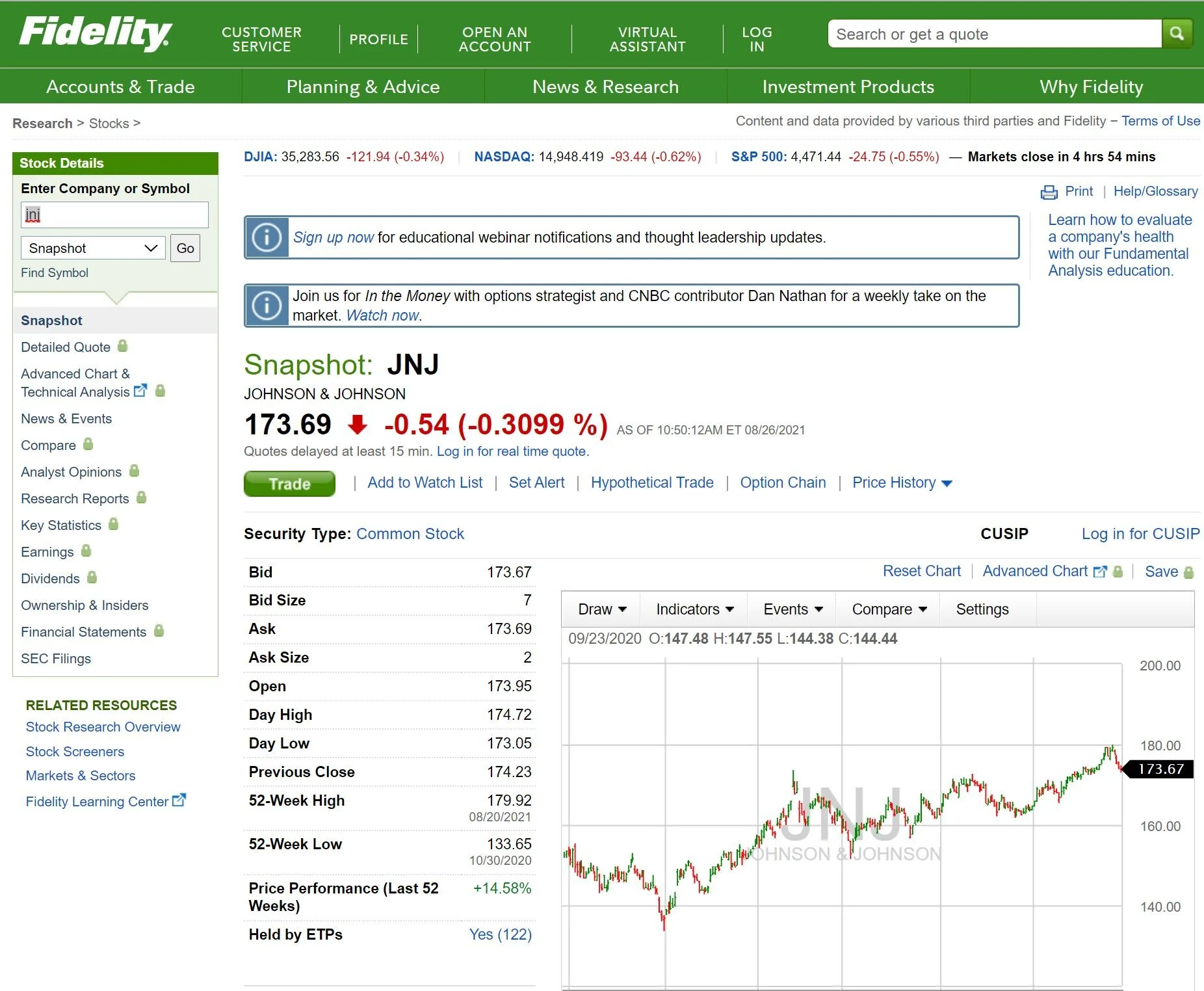1204x991 pixels.
Task: Click lock icon beside Analyst Opinions
Action: point(134,471)
